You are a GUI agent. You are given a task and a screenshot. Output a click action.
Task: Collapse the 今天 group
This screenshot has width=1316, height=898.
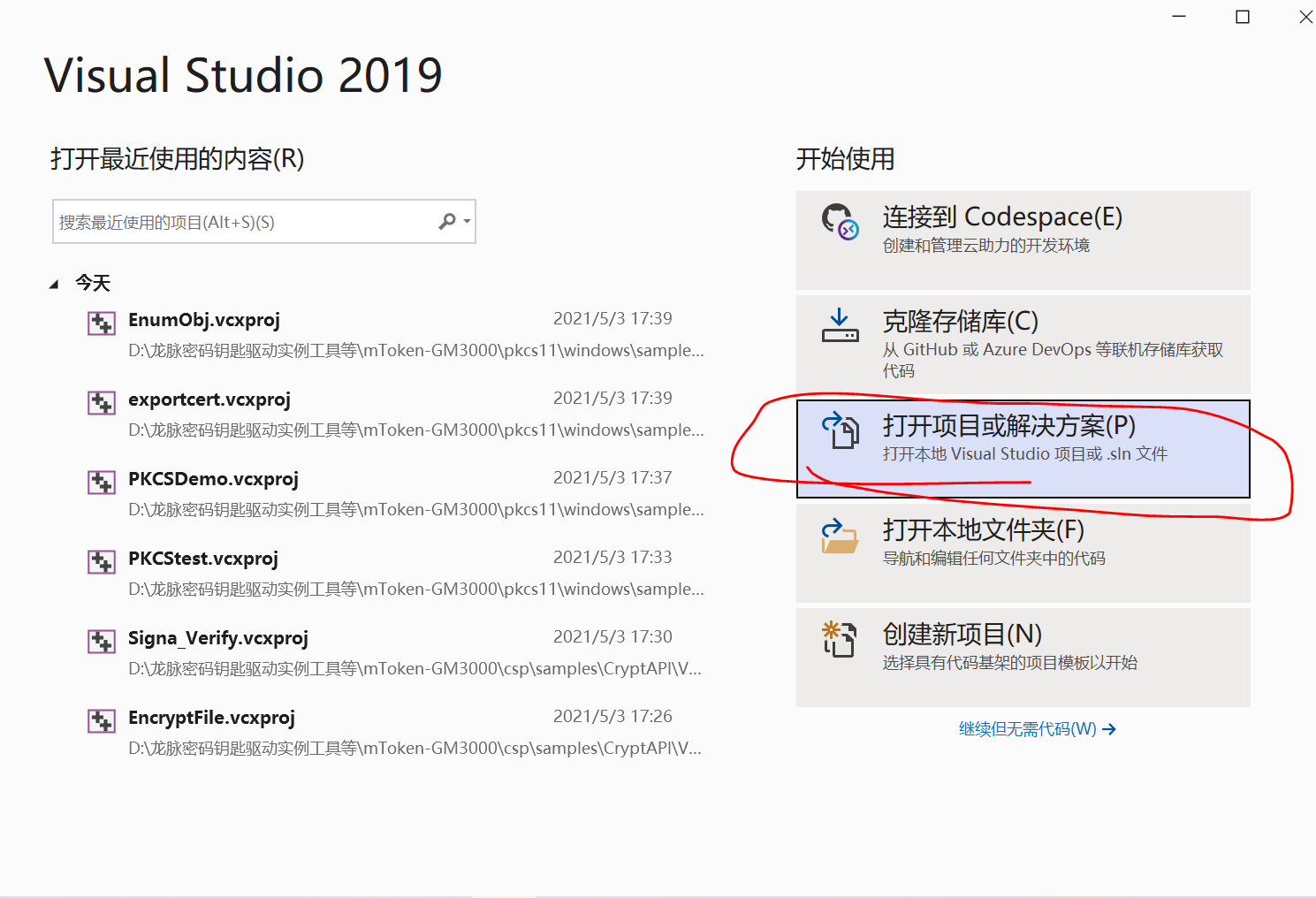pyautogui.click(x=54, y=284)
